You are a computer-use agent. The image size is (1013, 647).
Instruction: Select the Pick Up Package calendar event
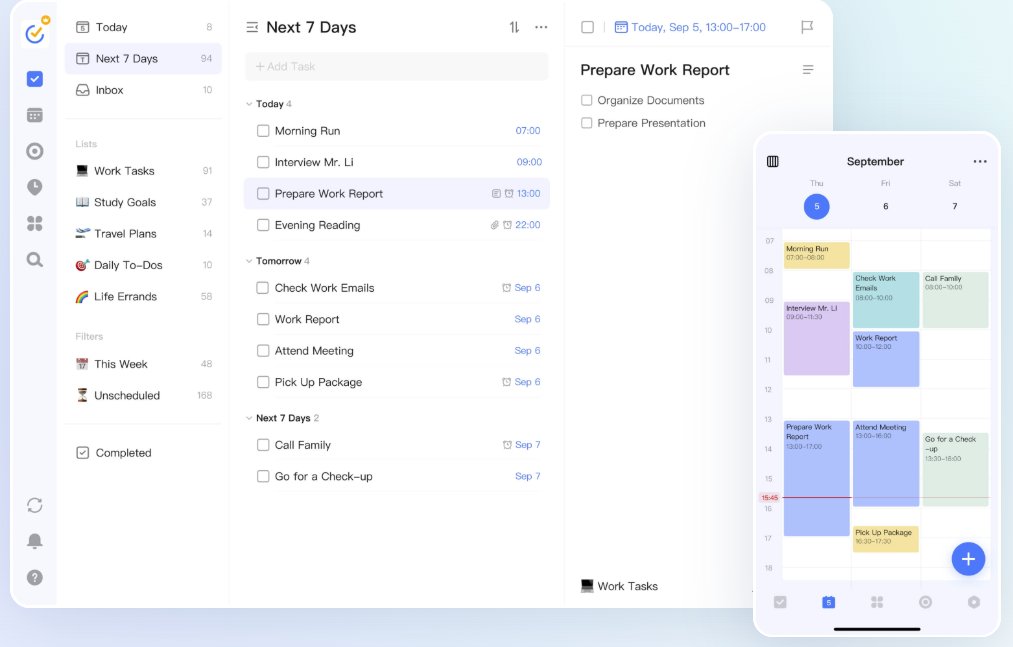[886, 539]
